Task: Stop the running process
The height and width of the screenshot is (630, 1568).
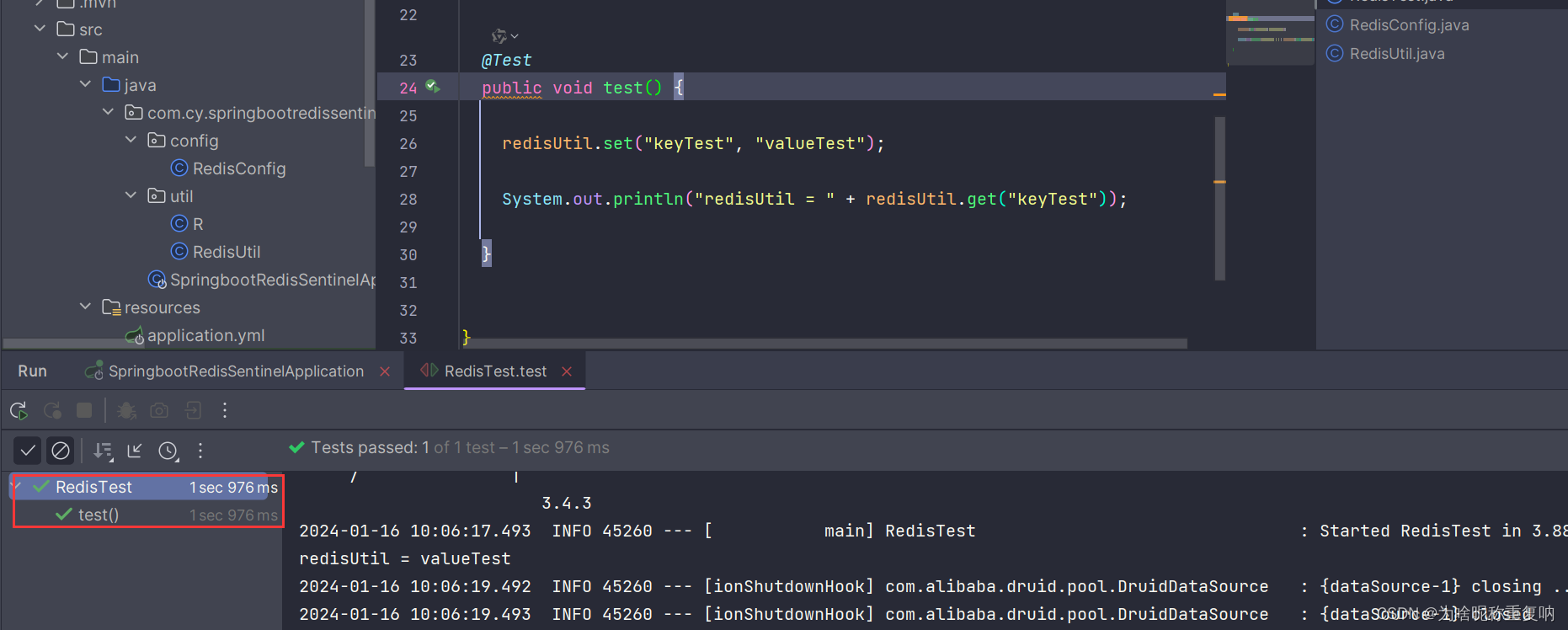Action: coord(84,410)
